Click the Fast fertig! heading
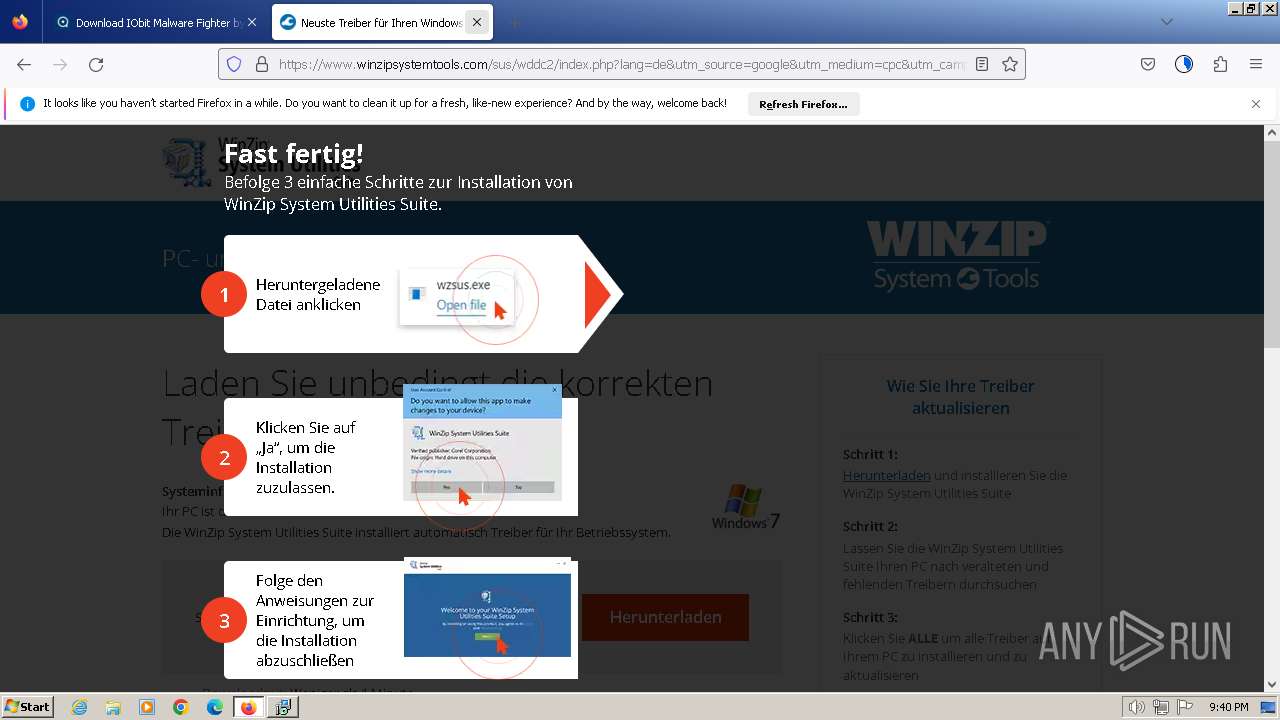This screenshot has height=720, width=1280. coord(293,153)
